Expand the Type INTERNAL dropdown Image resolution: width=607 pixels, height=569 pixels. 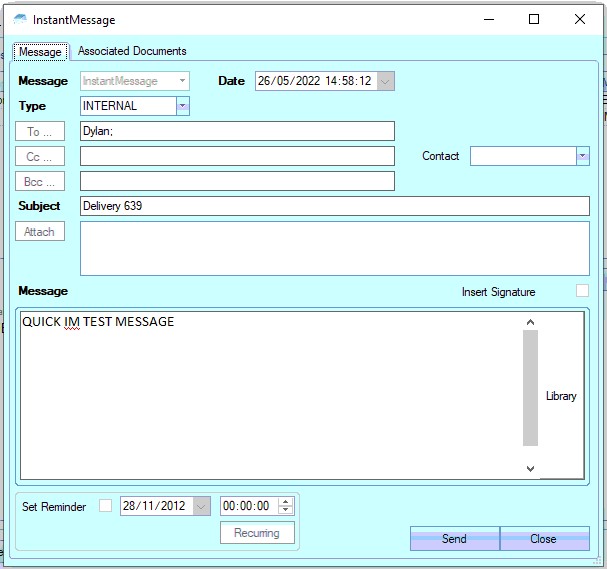click(x=182, y=106)
